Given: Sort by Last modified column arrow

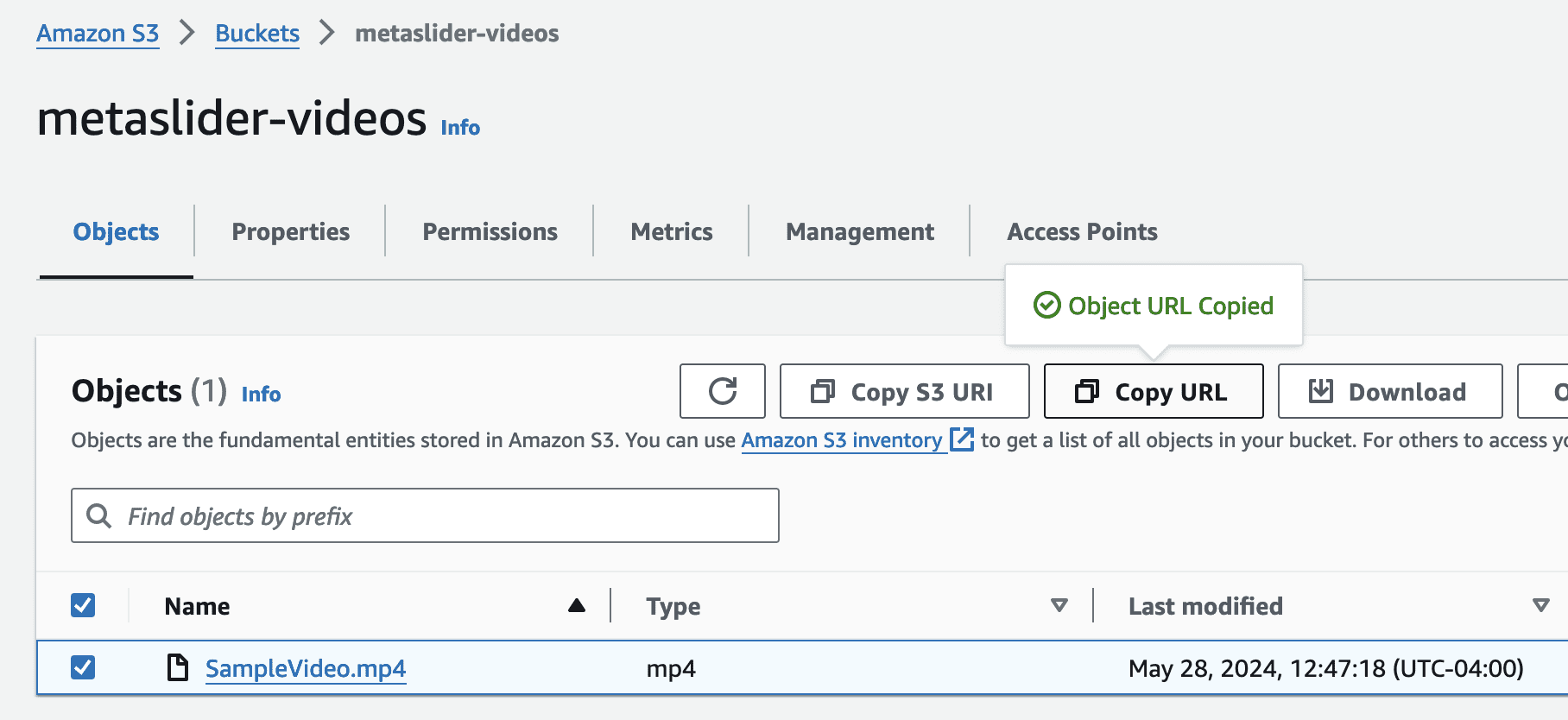Looking at the screenshot, I should click(x=1540, y=605).
